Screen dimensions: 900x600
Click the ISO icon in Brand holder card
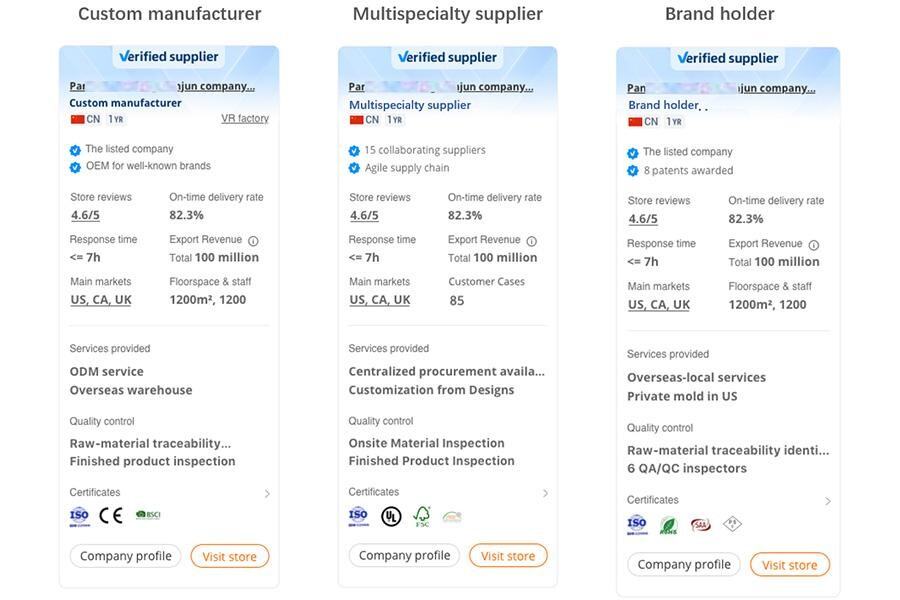click(637, 524)
